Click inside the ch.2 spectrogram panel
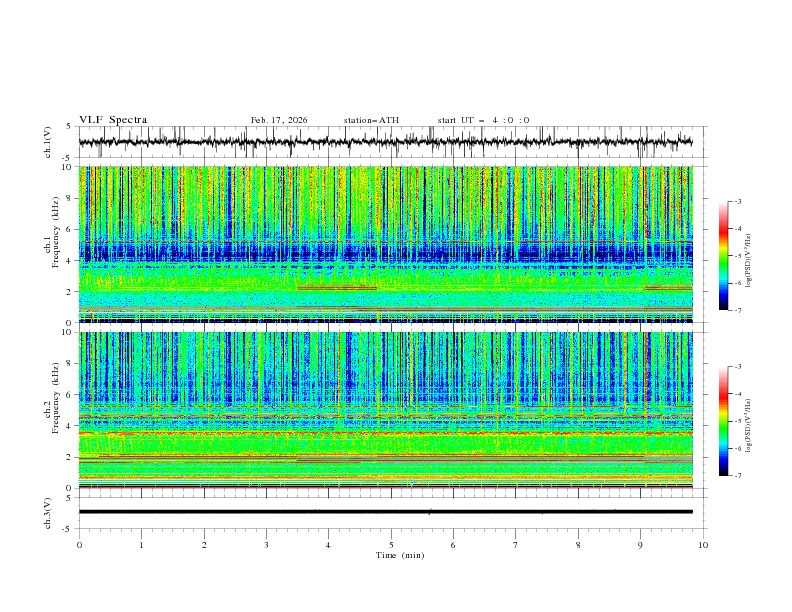 pyautogui.click(x=385, y=410)
